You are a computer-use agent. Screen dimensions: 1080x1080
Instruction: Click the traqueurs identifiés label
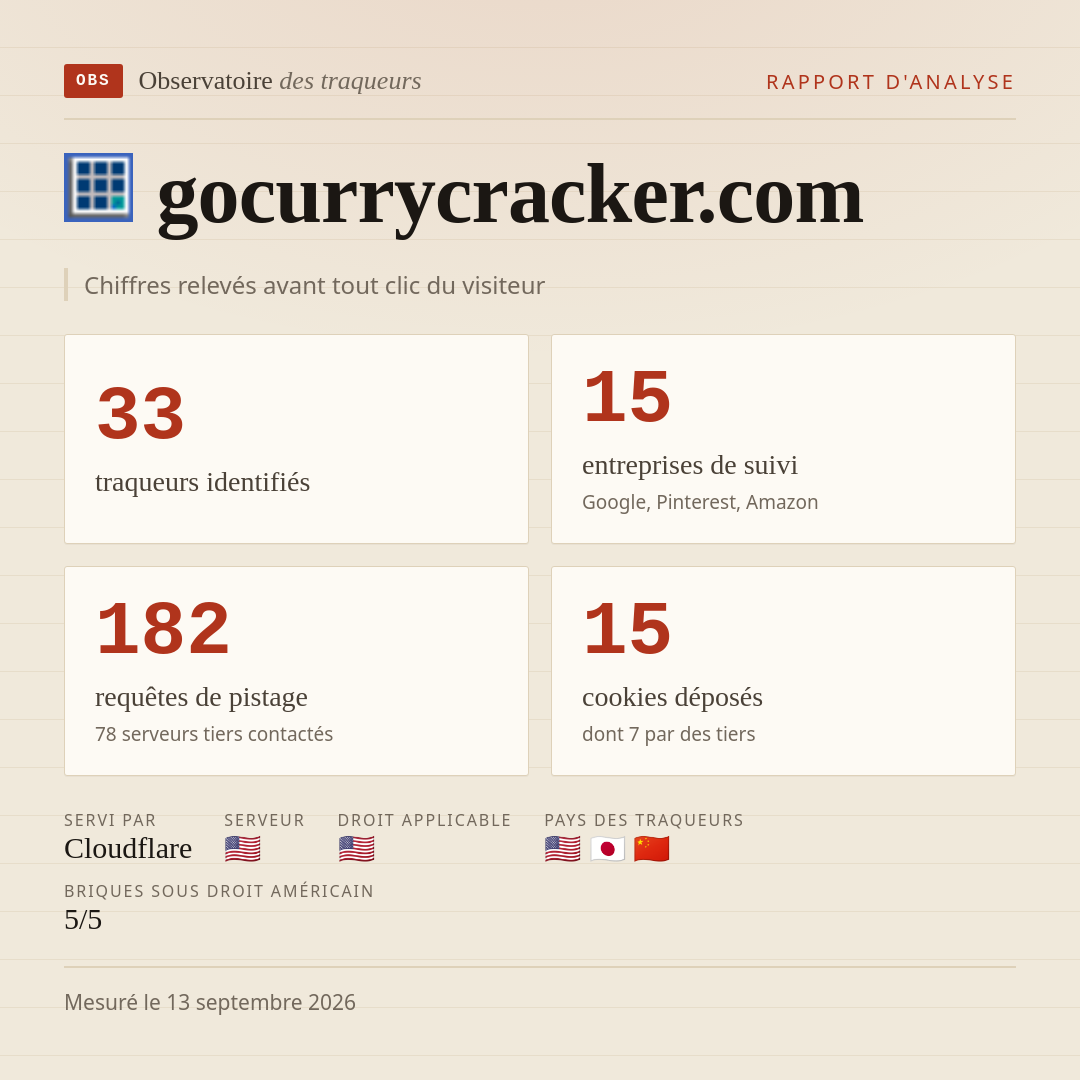[x=202, y=482]
